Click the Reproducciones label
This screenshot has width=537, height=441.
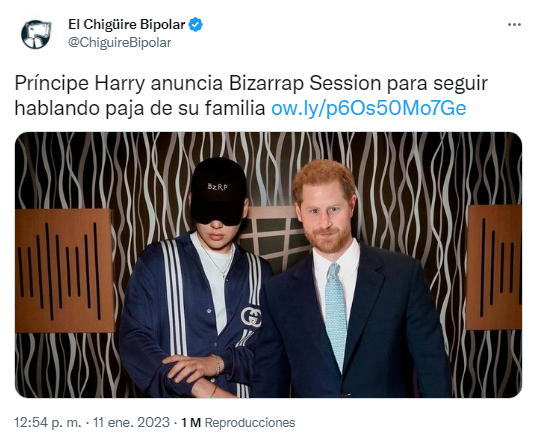point(250,423)
